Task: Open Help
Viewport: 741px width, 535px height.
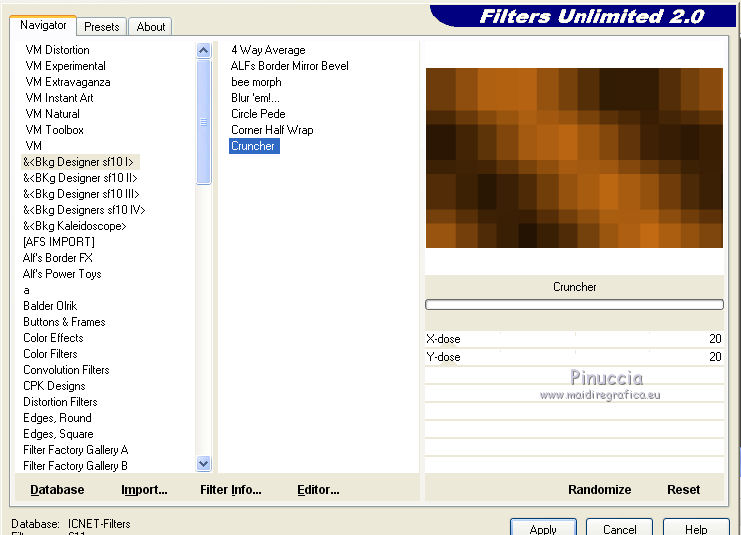Action: pos(696,528)
